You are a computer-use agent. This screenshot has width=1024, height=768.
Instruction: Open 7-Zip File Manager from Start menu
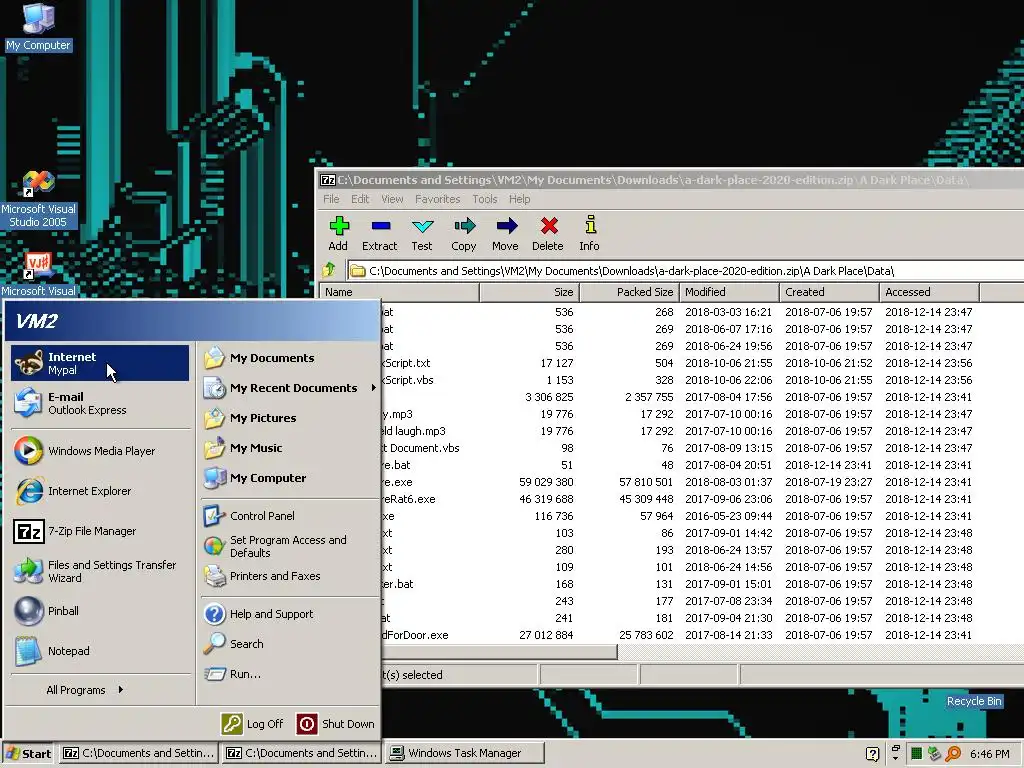tap(100, 531)
